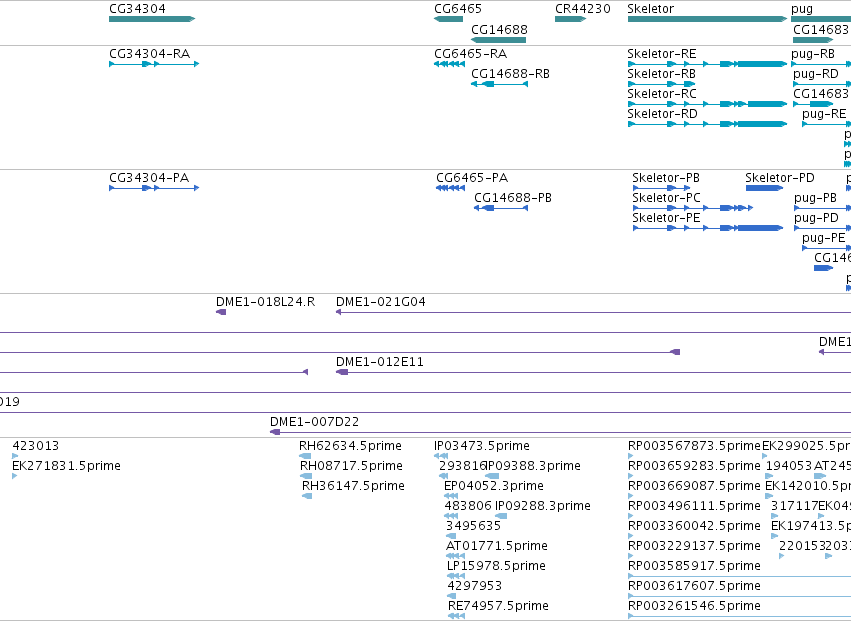Click the AT01771.5prime EST
Image resolution: width=851 pixels, height=621 pixels.
click(x=455, y=556)
